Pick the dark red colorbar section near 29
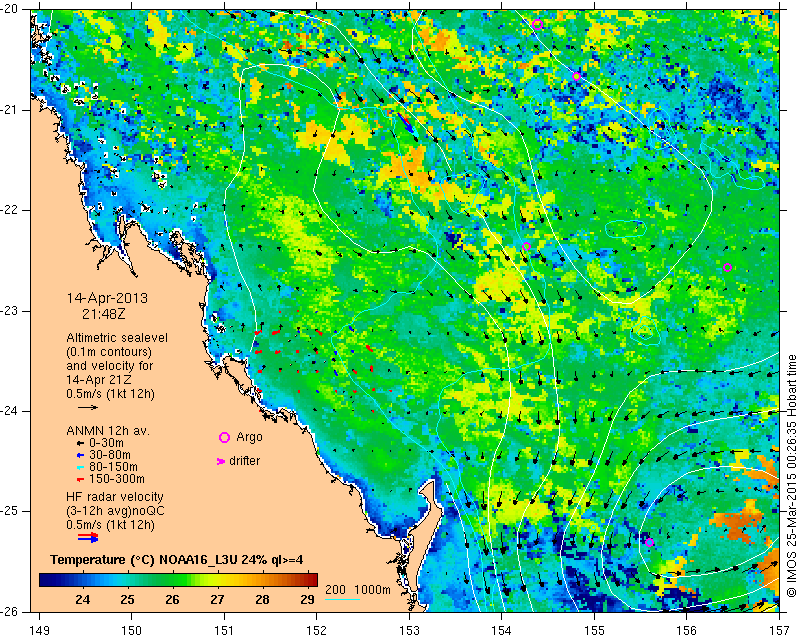The image size is (800, 640). point(307,580)
